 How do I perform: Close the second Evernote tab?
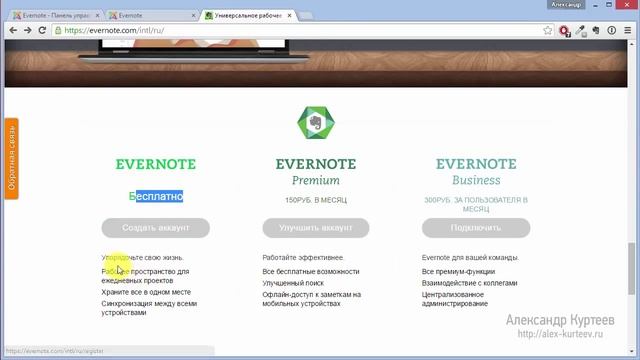point(193,16)
